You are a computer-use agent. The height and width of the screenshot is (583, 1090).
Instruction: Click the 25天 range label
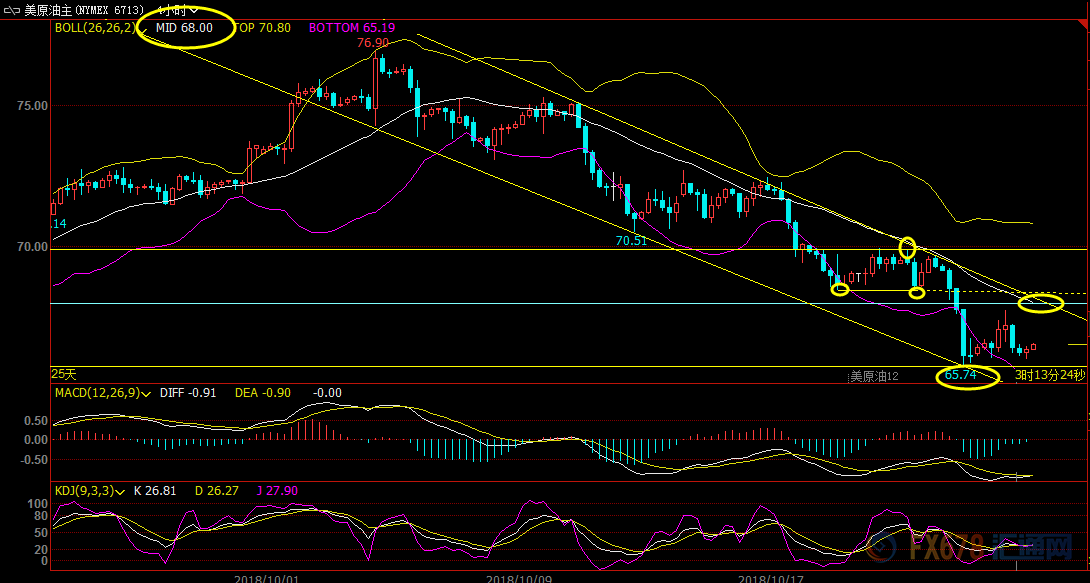(x=64, y=374)
